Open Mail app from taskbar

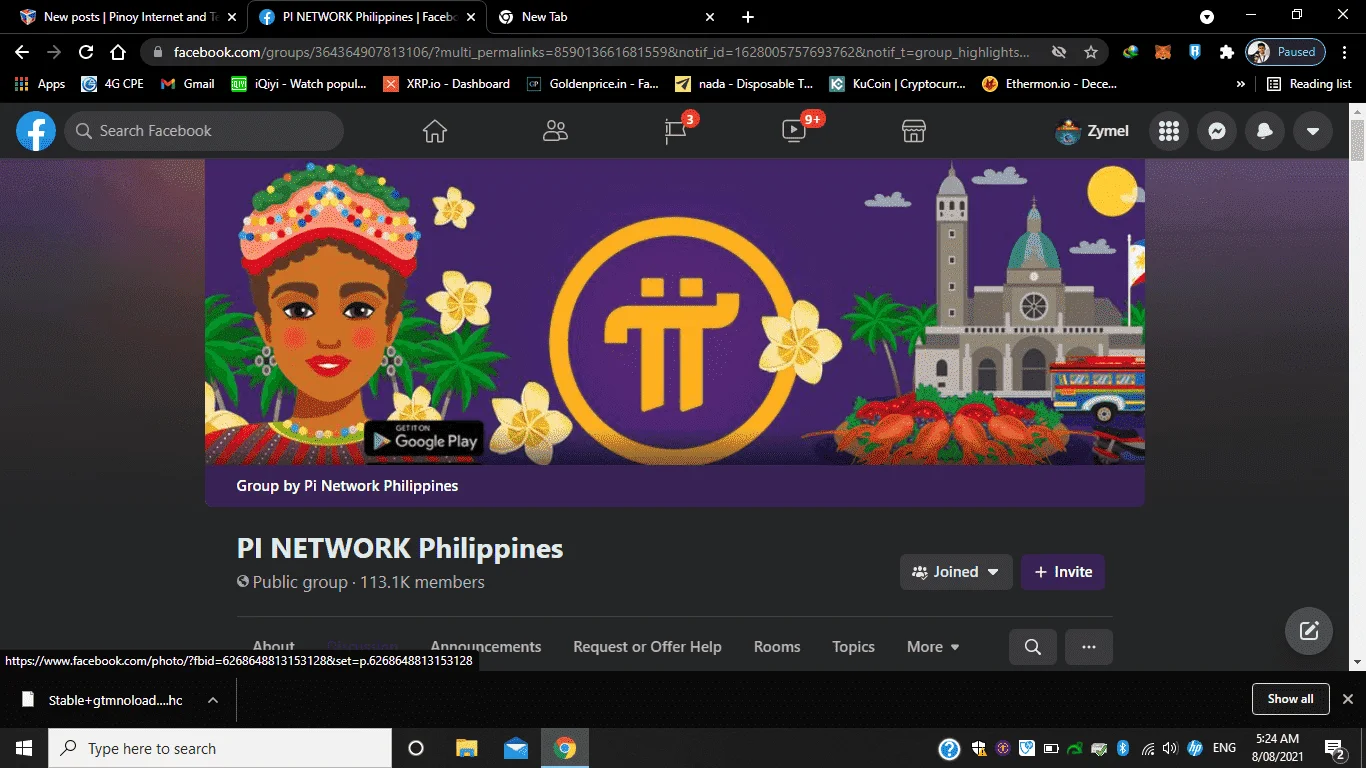pos(516,748)
